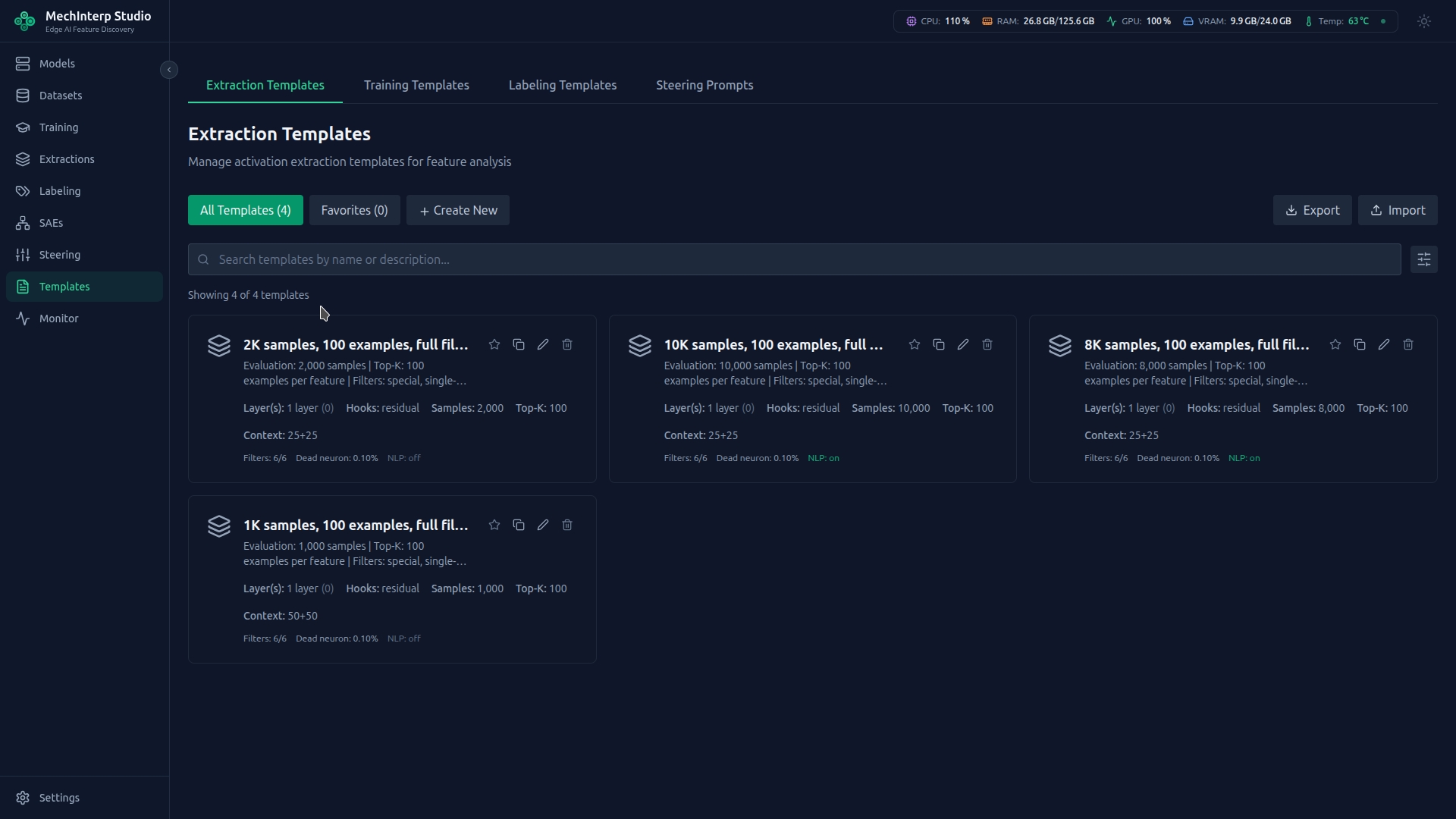Mark the 8K samples template as favorite
The height and width of the screenshot is (819, 1456).
tap(1335, 344)
